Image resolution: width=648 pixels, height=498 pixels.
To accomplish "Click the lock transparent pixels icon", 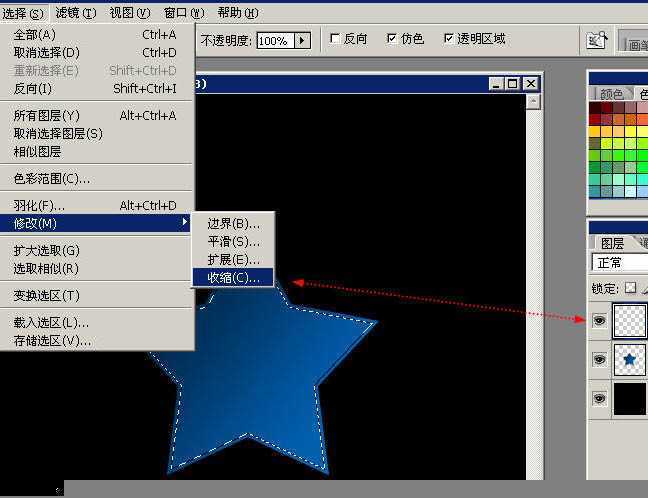I will click(630, 288).
